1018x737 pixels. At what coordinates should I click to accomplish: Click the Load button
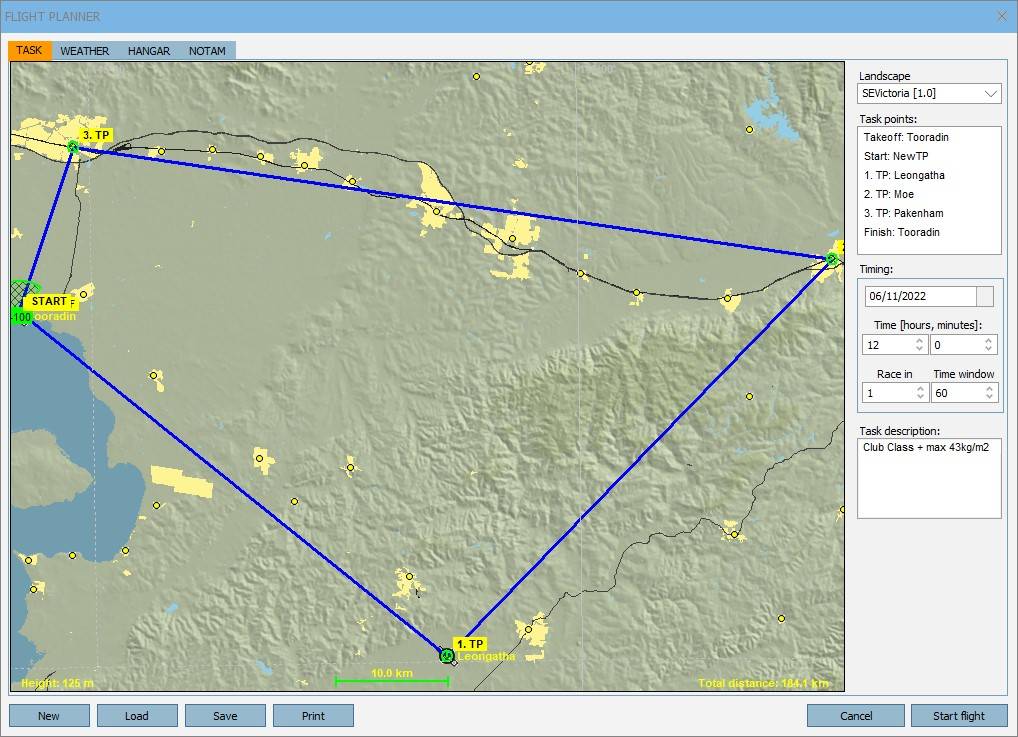(x=137, y=716)
